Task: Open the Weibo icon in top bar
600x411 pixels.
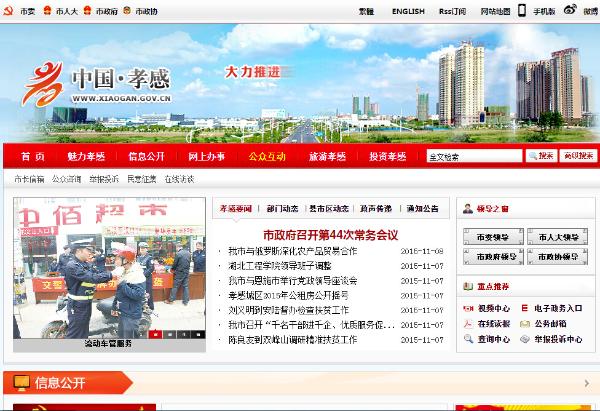Action: point(570,10)
